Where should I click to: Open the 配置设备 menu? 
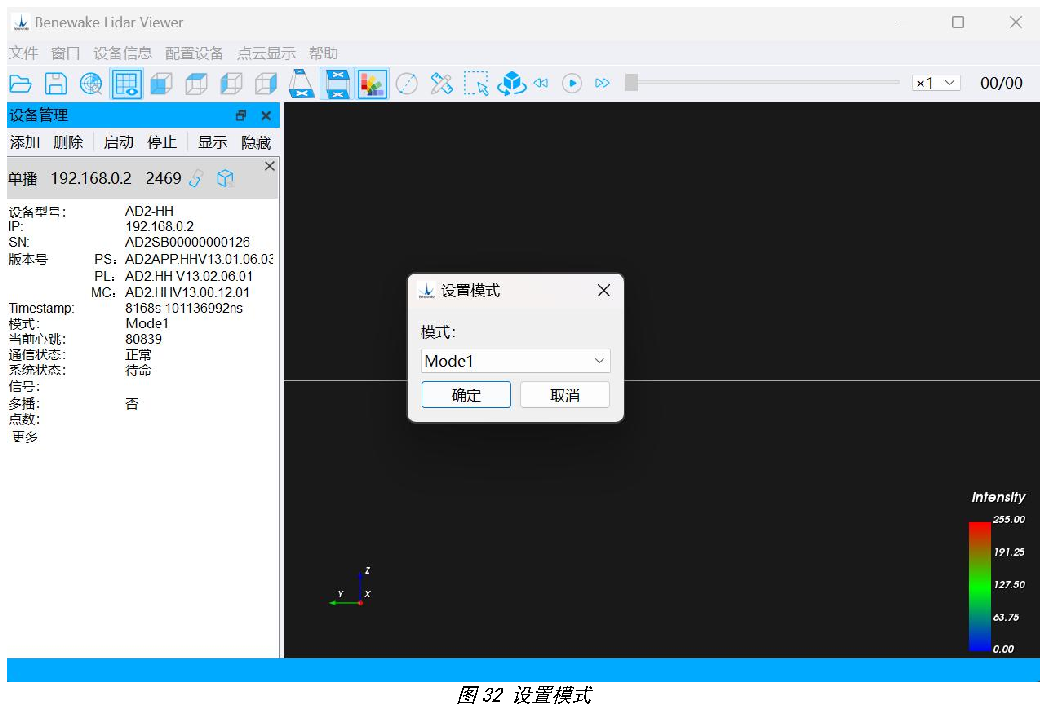(x=194, y=53)
